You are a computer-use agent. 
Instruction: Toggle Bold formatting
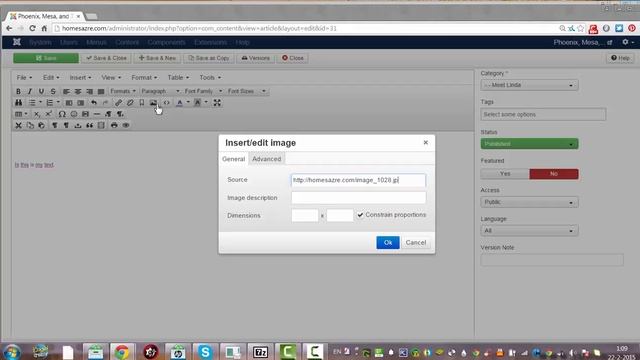(x=18, y=91)
